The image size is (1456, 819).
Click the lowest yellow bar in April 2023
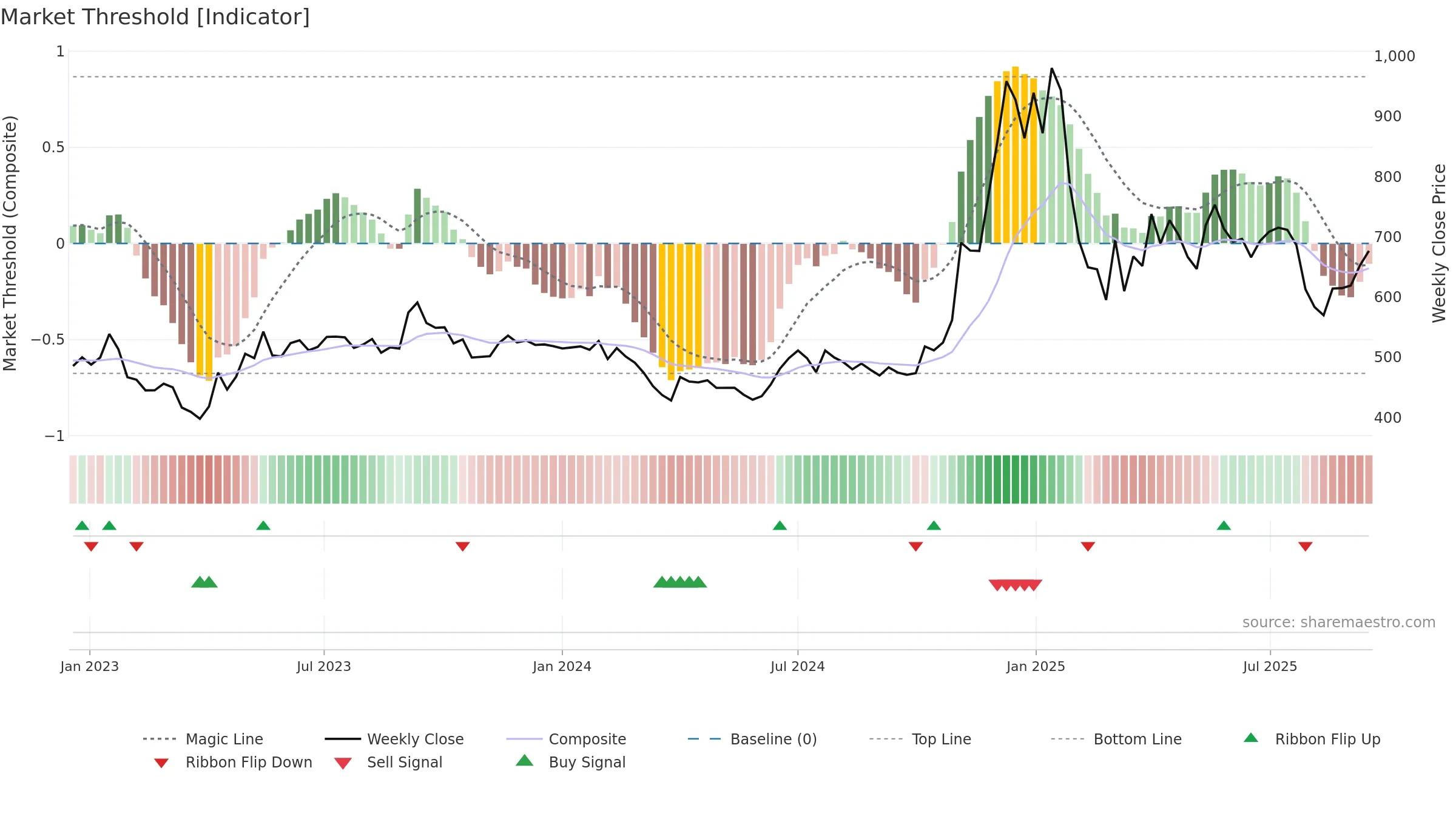[209, 312]
